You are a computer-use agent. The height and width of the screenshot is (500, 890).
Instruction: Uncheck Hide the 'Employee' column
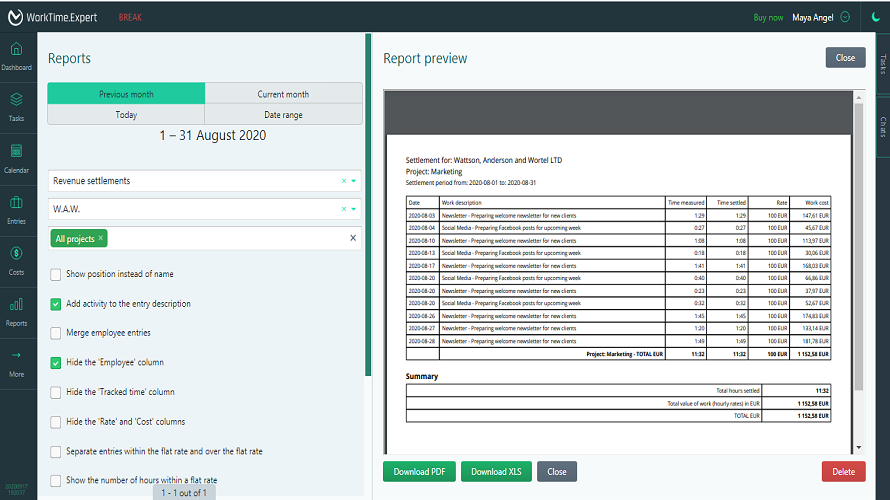click(x=56, y=363)
